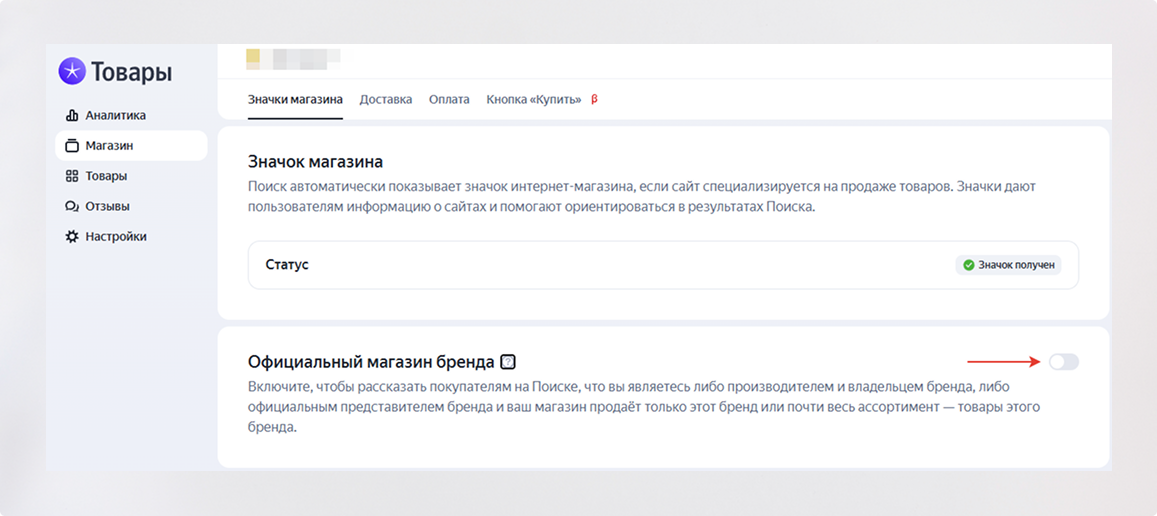Click the purple star Товары logo icon
This screenshot has width=1157, height=516.
72,71
